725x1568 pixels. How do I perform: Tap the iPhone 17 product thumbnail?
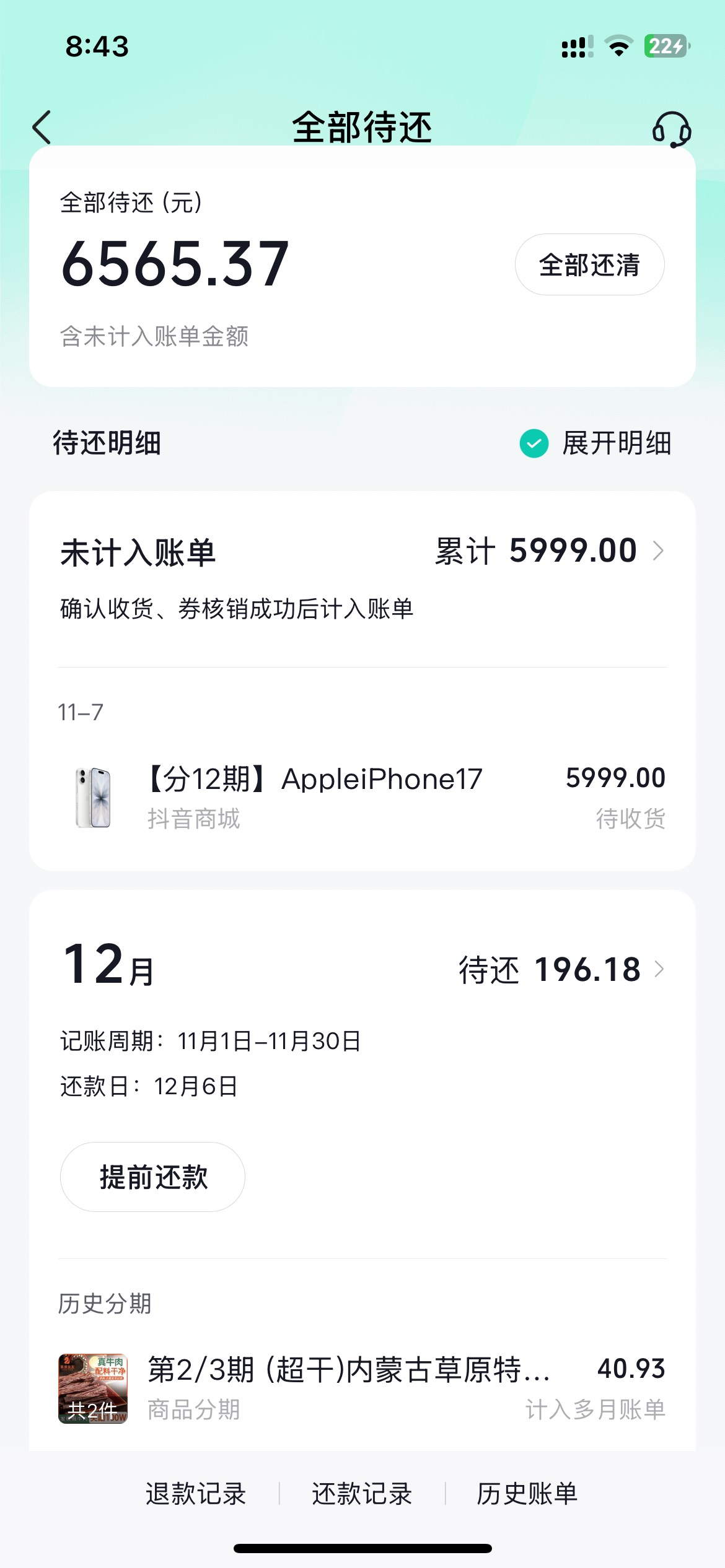tap(93, 798)
